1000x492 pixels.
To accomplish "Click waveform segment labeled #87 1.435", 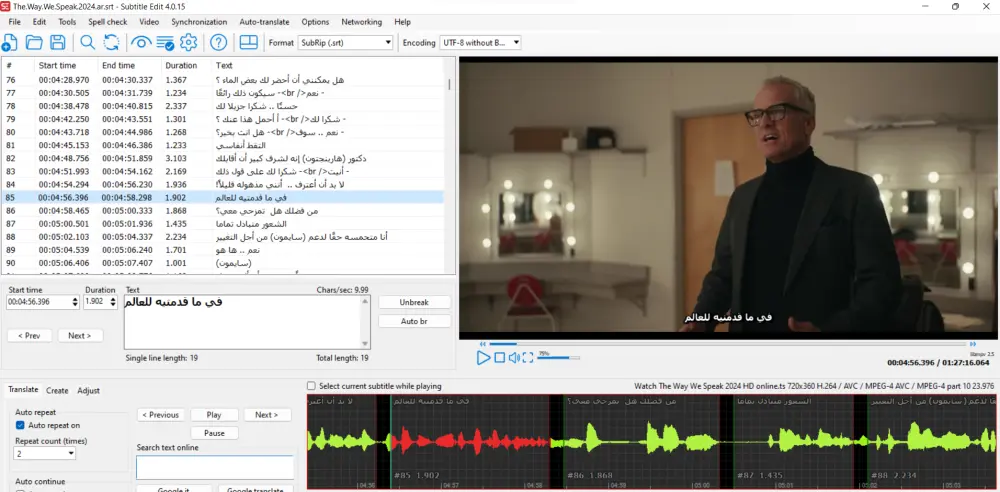I will [x=793, y=441].
